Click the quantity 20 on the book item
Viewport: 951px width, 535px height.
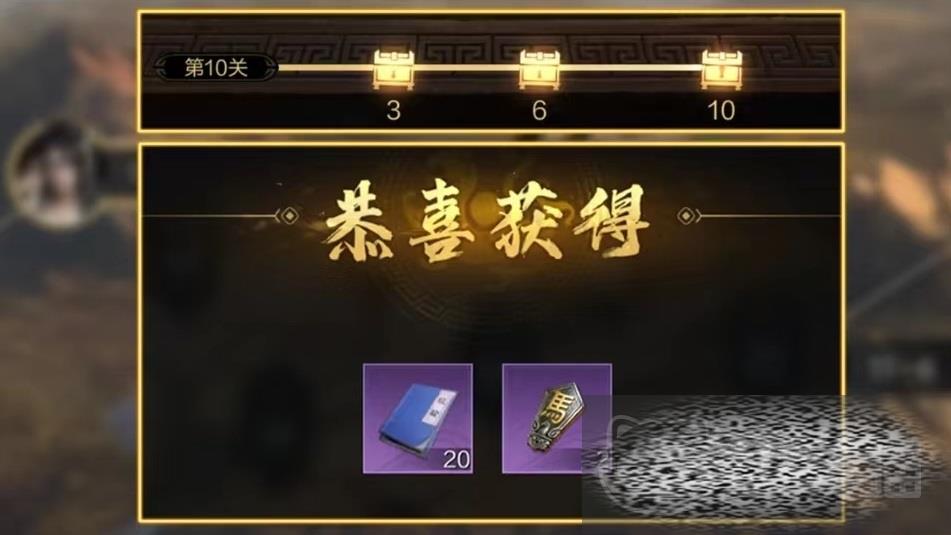click(456, 459)
